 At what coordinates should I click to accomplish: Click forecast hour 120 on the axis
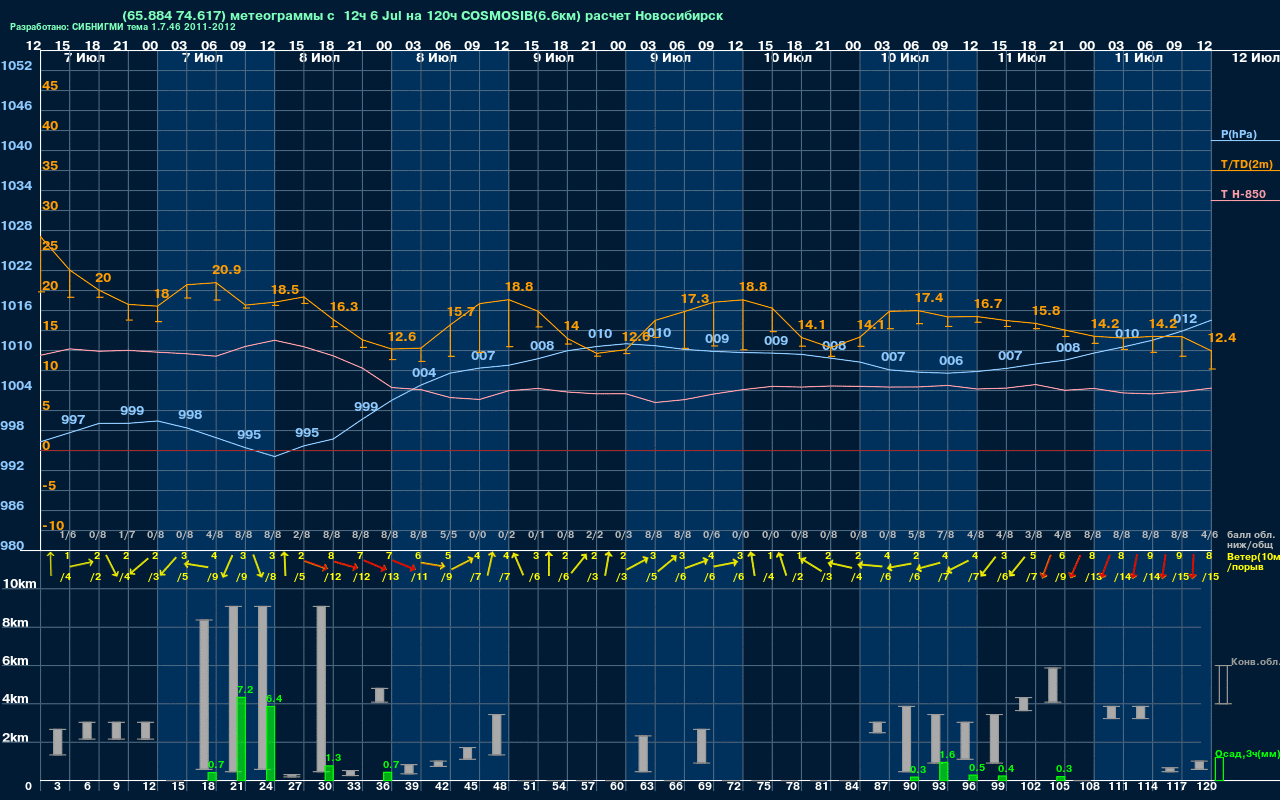[x=1207, y=787]
